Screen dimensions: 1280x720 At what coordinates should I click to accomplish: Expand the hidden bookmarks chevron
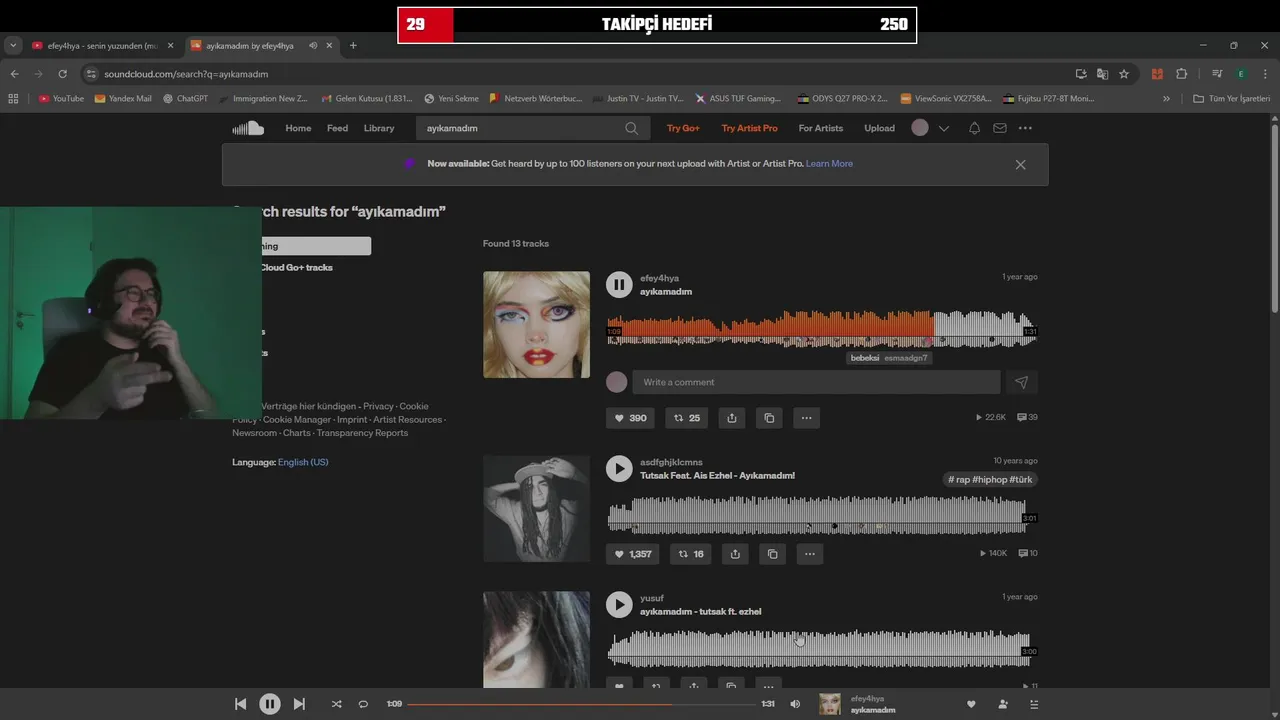(x=1166, y=99)
